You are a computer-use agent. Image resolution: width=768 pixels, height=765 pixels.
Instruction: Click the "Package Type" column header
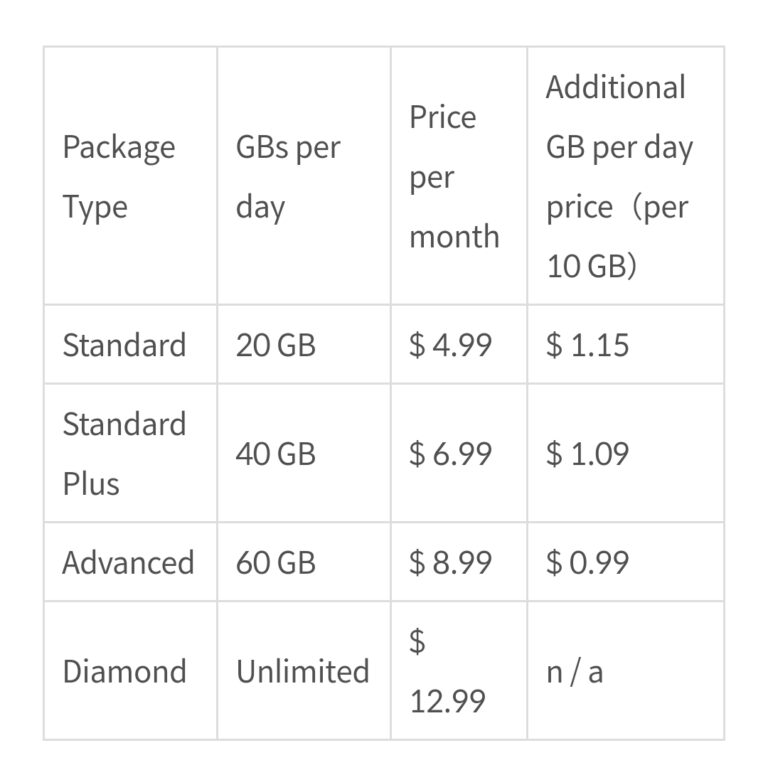pyautogui.click(x=118, y=177)
